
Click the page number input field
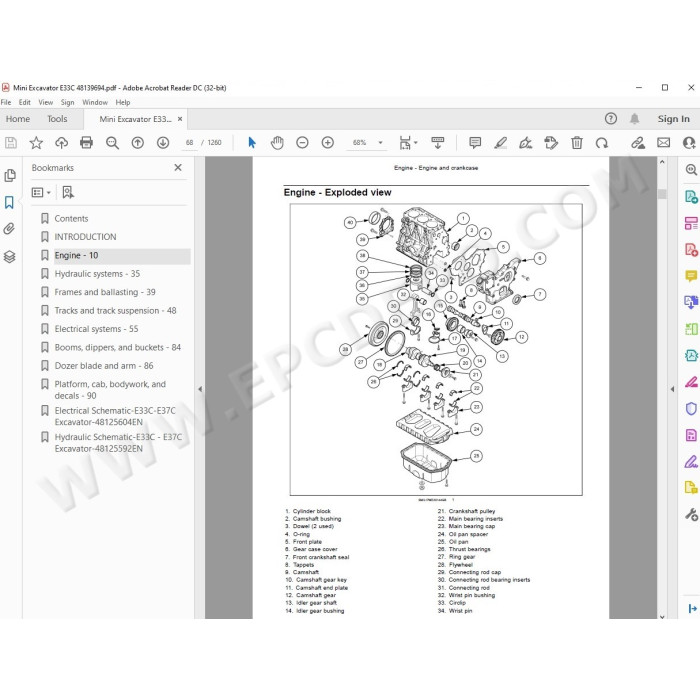(190, 143)
